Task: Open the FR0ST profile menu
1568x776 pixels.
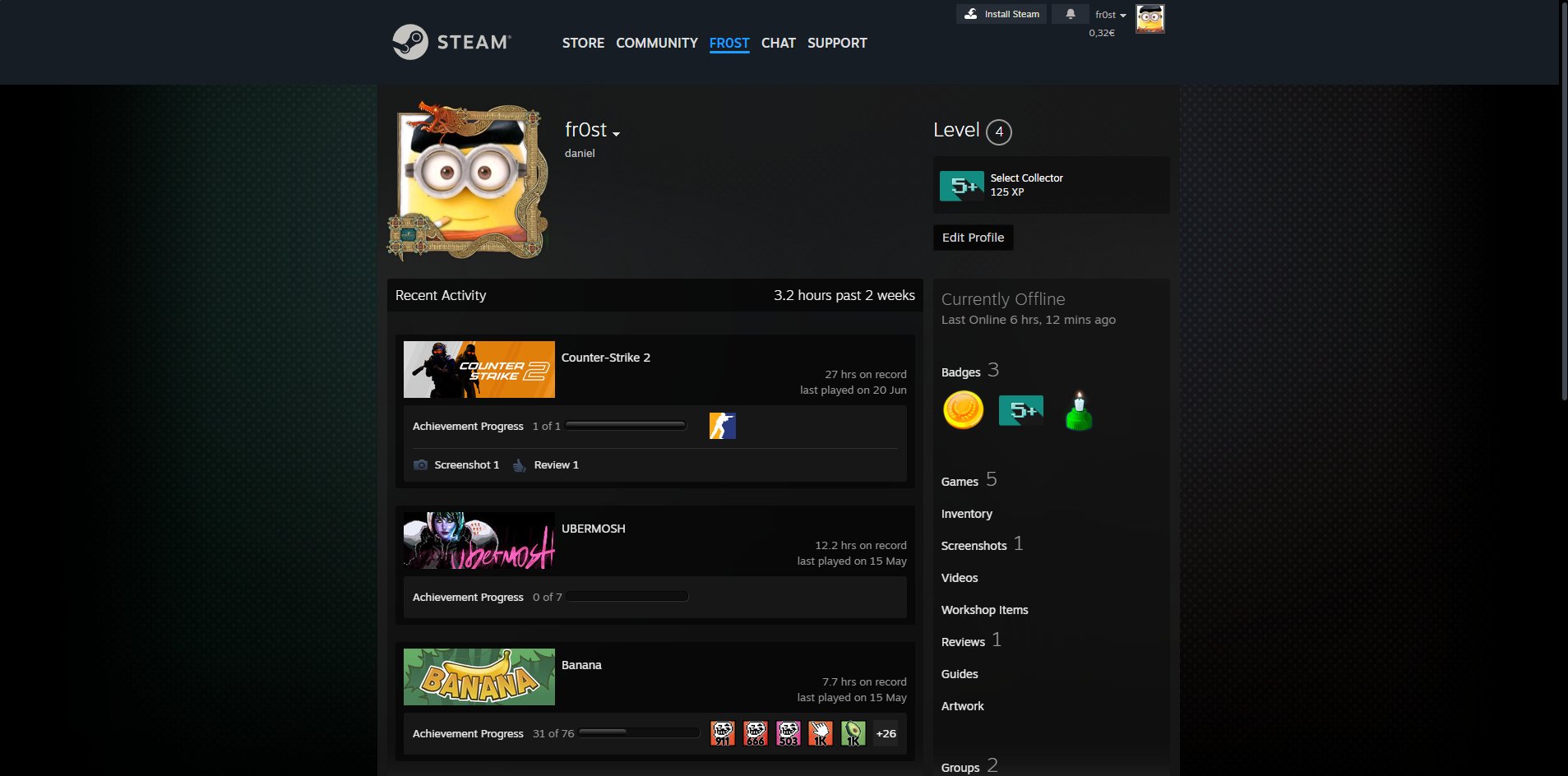Action: click(729, 43)
